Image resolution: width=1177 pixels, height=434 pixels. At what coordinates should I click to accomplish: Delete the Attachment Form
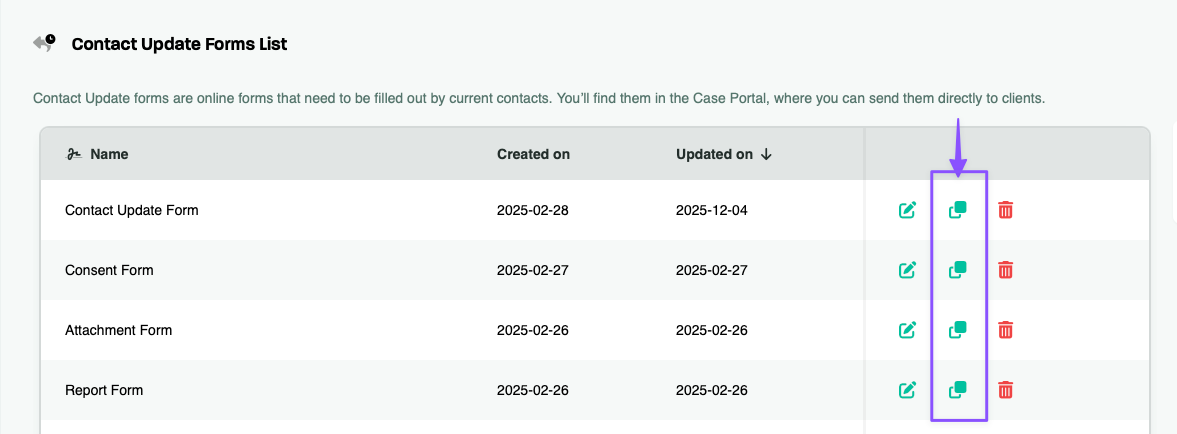coord(1006,330)
